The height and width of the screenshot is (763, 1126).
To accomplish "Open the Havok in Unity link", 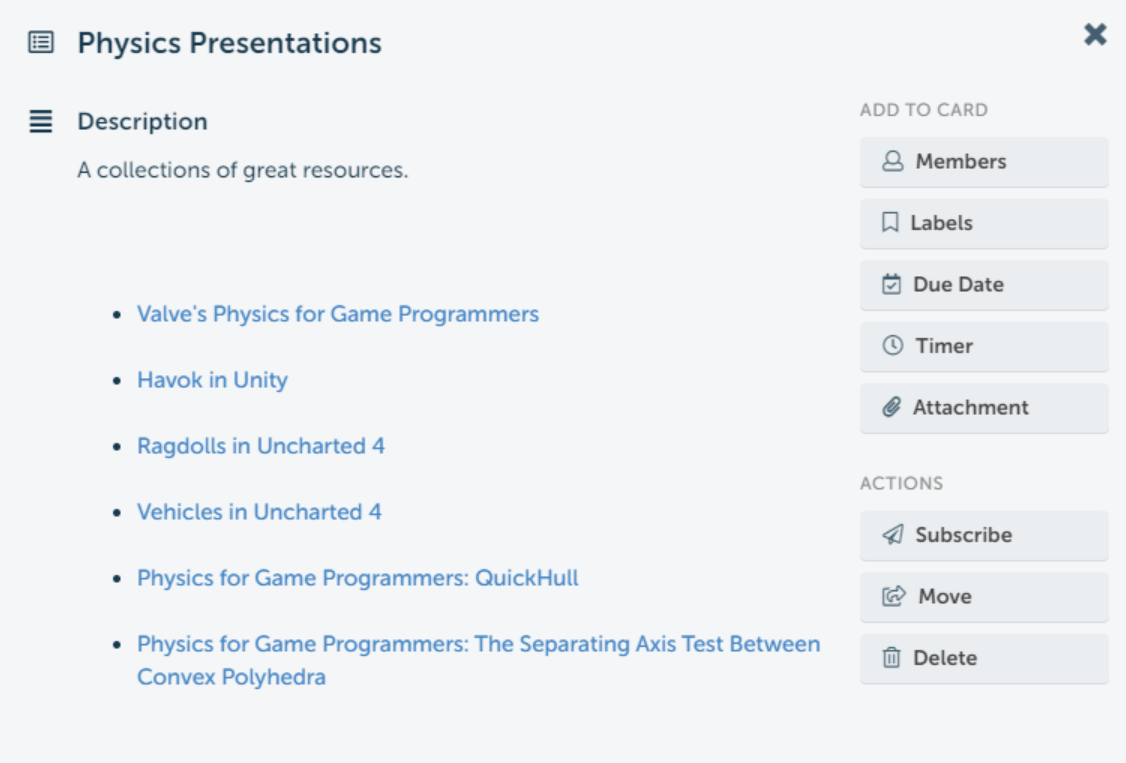I will (212, 380).
